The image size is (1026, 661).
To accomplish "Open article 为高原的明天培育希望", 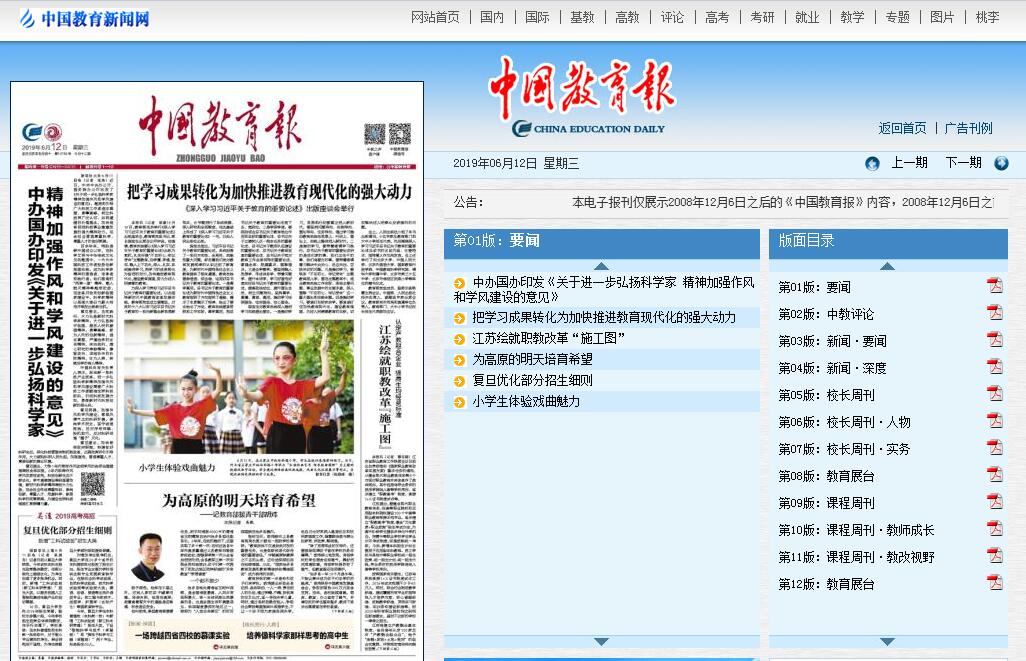I will 533,359.
